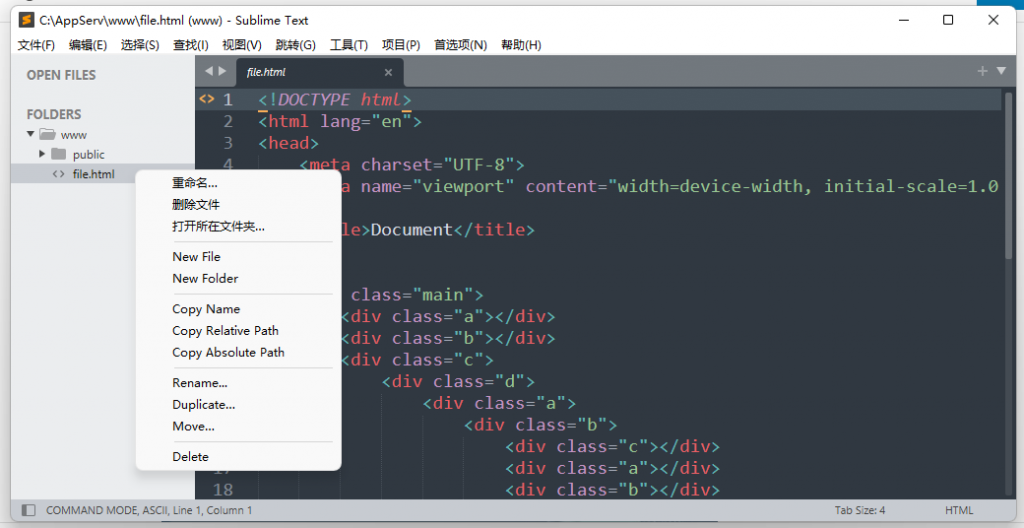Choose Copy Relative Path entry
Viewport: 1024px width, 528px height.
click(x=225, y=331)
